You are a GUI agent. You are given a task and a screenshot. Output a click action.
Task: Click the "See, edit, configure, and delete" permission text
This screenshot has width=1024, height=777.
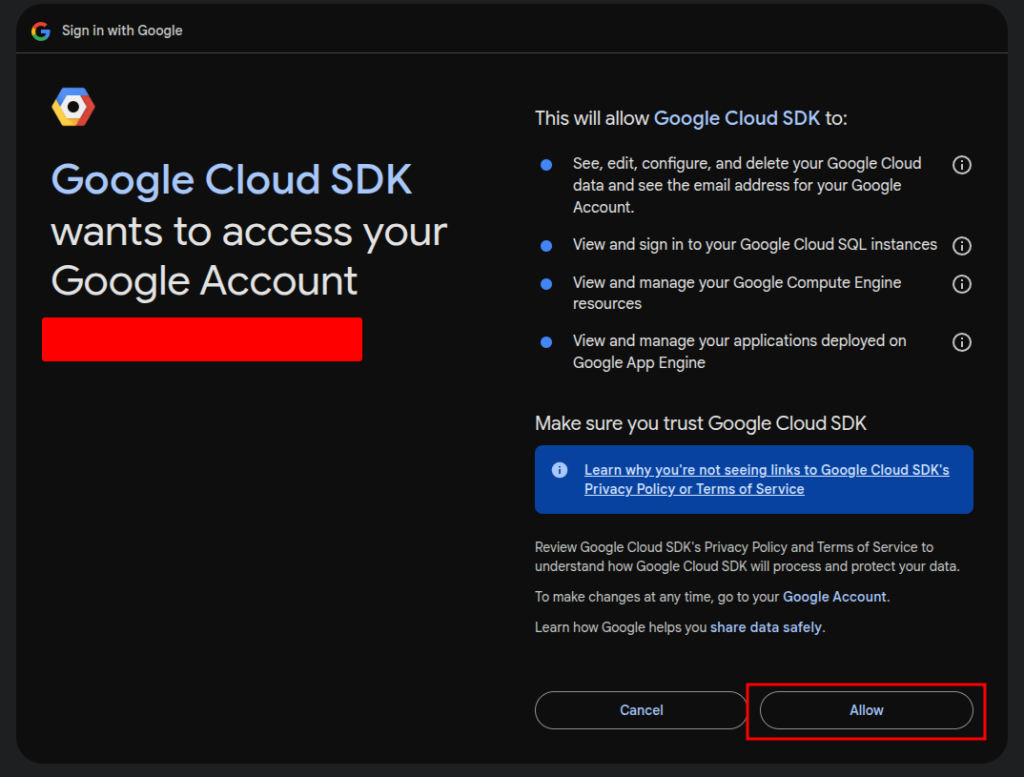(x=747, y=185)
